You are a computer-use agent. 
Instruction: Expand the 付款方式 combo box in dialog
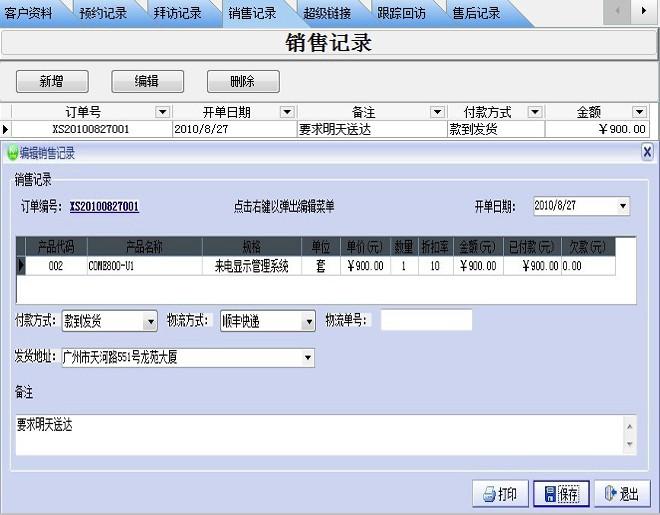pyautogui.click(x=150, y=321)
